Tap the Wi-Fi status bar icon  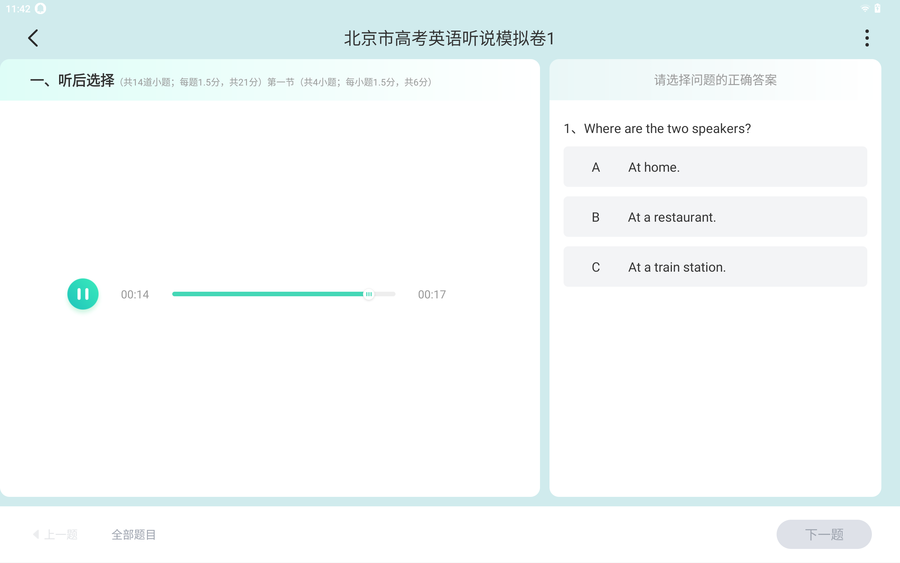click(x=864, y=8)
